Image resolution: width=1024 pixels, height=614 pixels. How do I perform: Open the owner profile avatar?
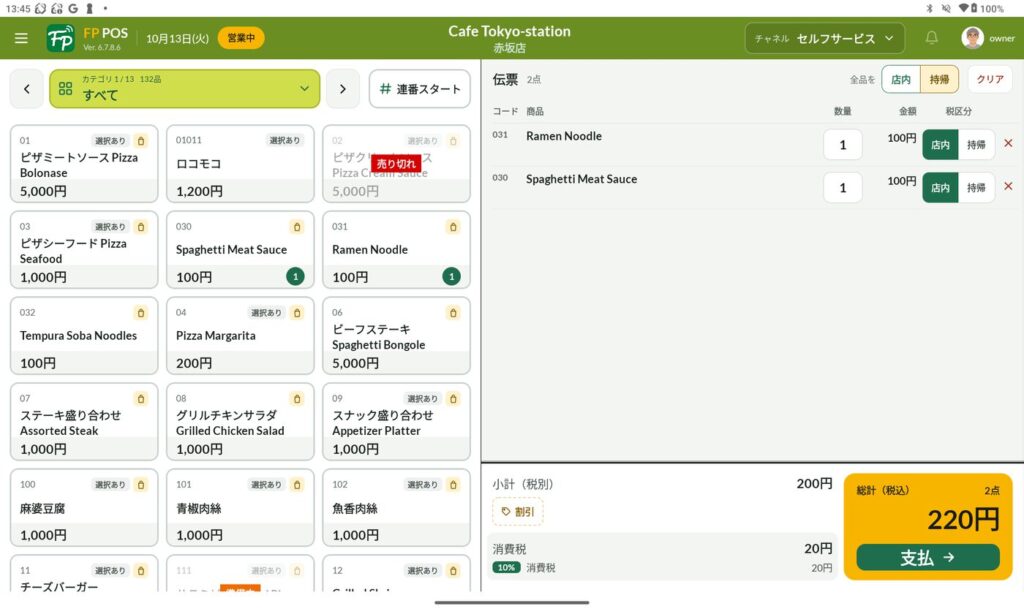coord(972,38)
